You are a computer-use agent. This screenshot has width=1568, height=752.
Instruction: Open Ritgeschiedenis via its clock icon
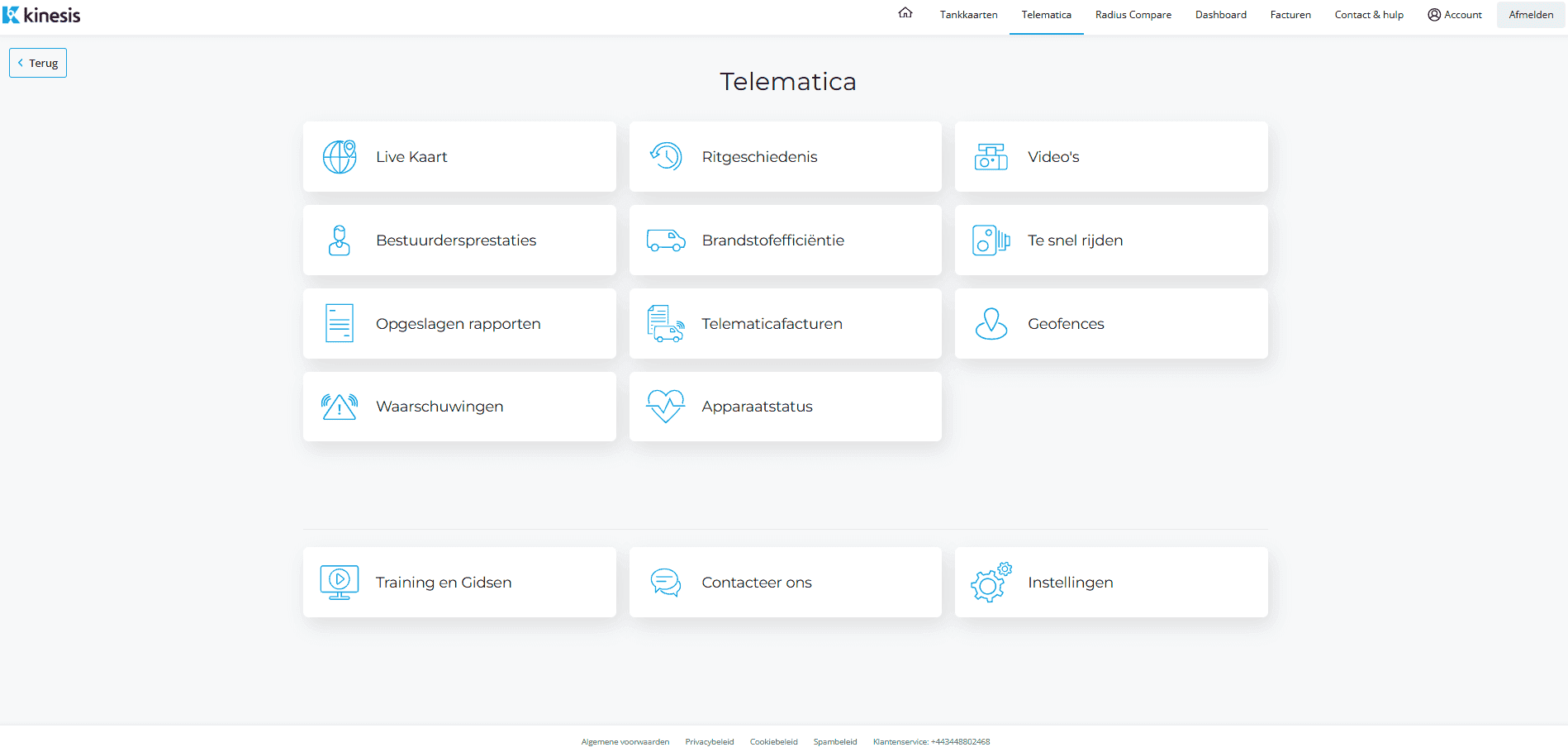tap(665, 157)
